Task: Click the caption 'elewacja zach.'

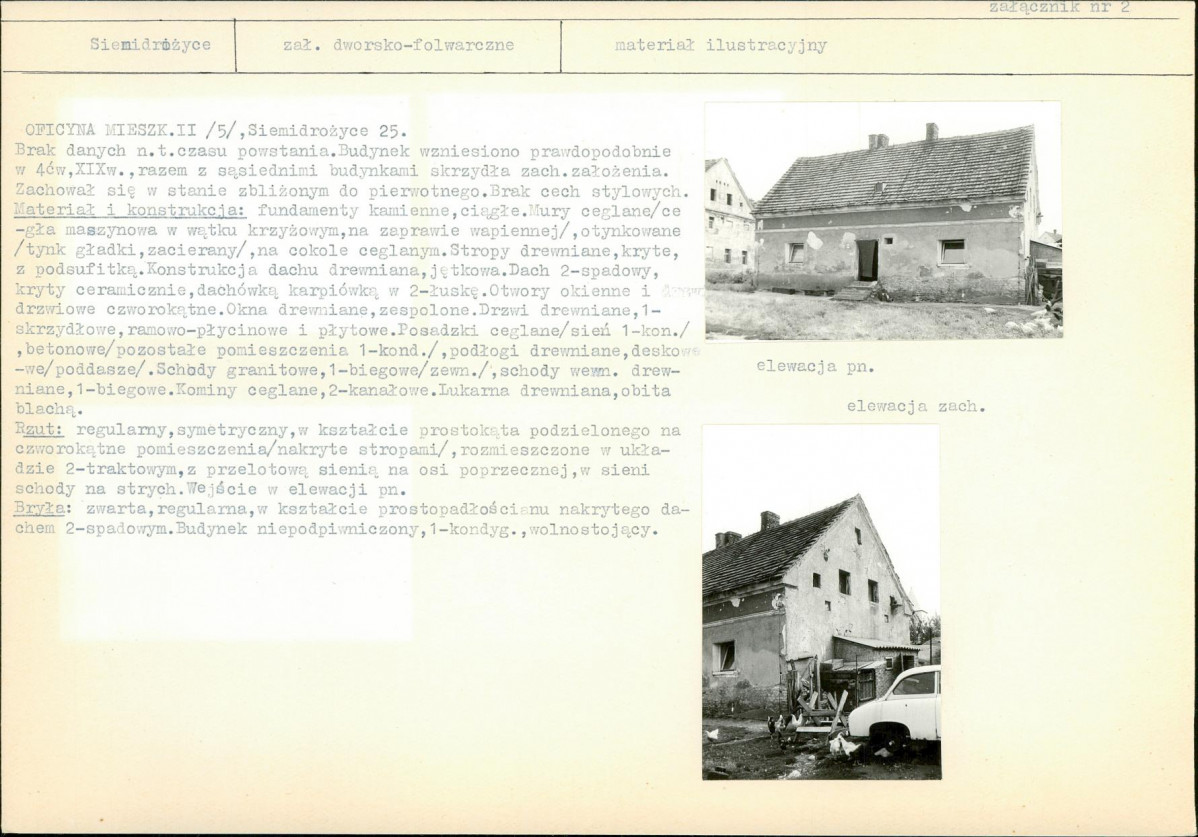Action: point(916,407)
